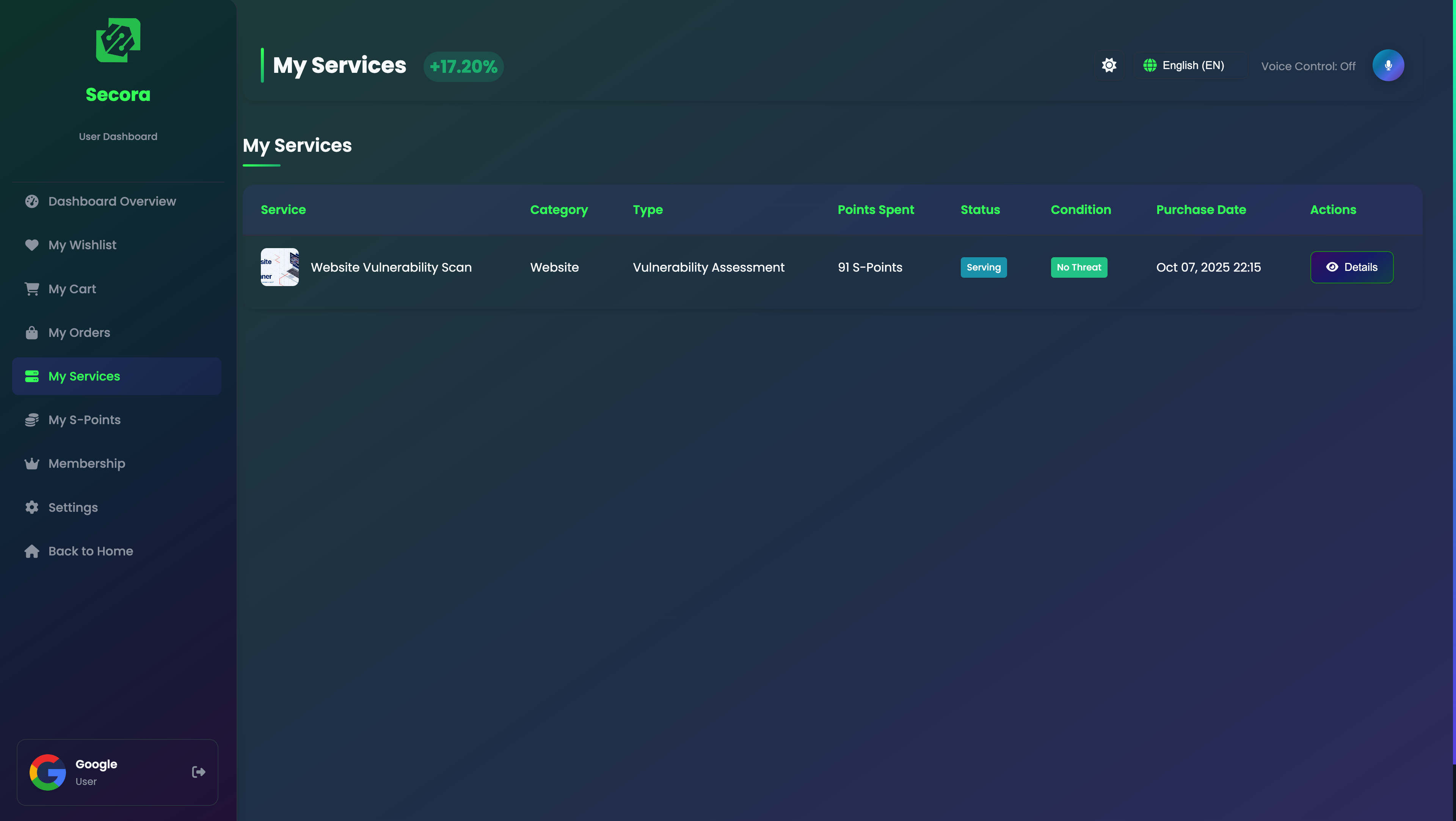
Task: Click the Membership crown icon
Action: pyautogui.click(x=31, y=464)
